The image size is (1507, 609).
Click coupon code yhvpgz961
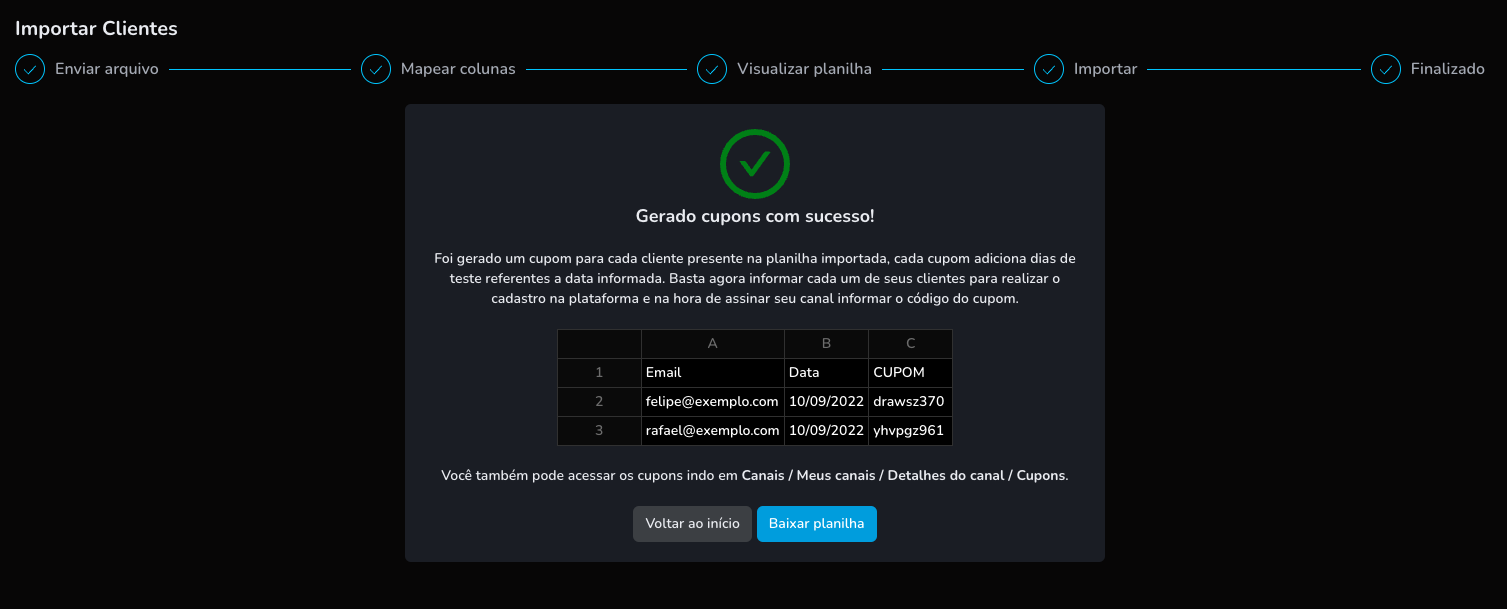pyautogui.click(x=911, y=431)
